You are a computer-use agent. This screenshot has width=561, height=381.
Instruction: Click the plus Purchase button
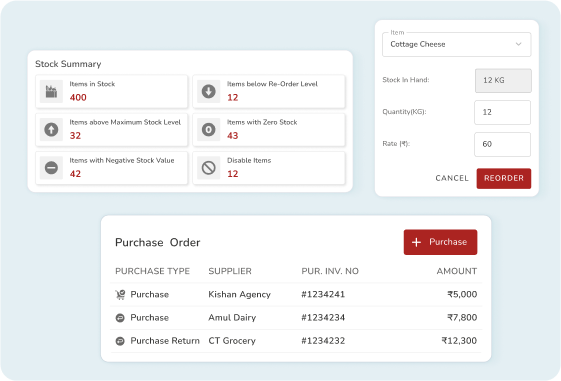pyautogui.click(x=440, y=242)
